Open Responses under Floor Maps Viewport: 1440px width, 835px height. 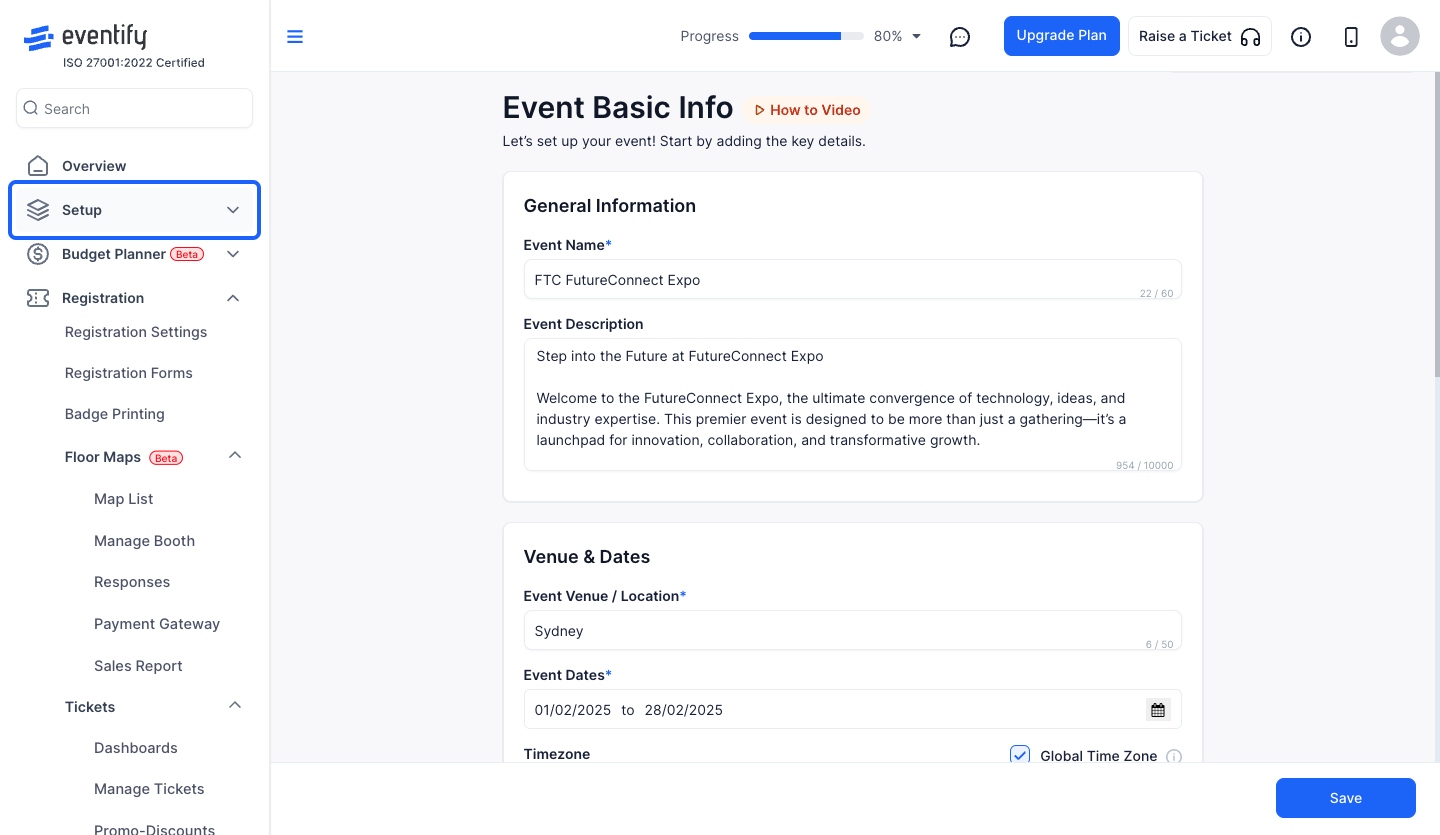[x=132, y=582]
